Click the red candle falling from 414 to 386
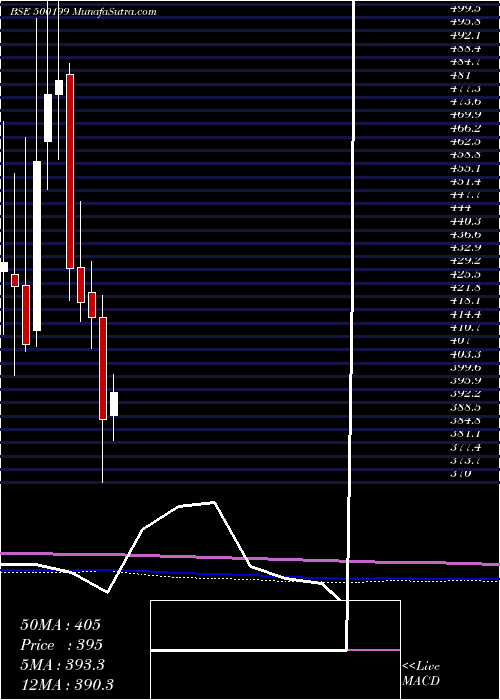 point(103,368)
